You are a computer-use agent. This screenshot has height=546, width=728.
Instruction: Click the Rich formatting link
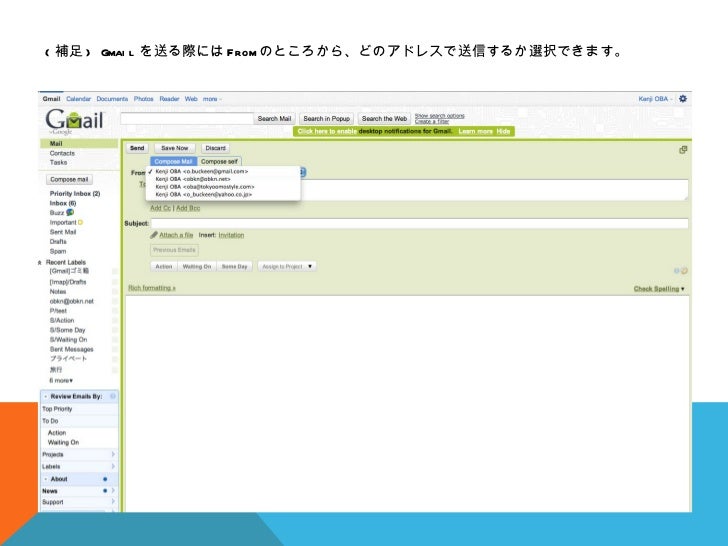point(152,288)
